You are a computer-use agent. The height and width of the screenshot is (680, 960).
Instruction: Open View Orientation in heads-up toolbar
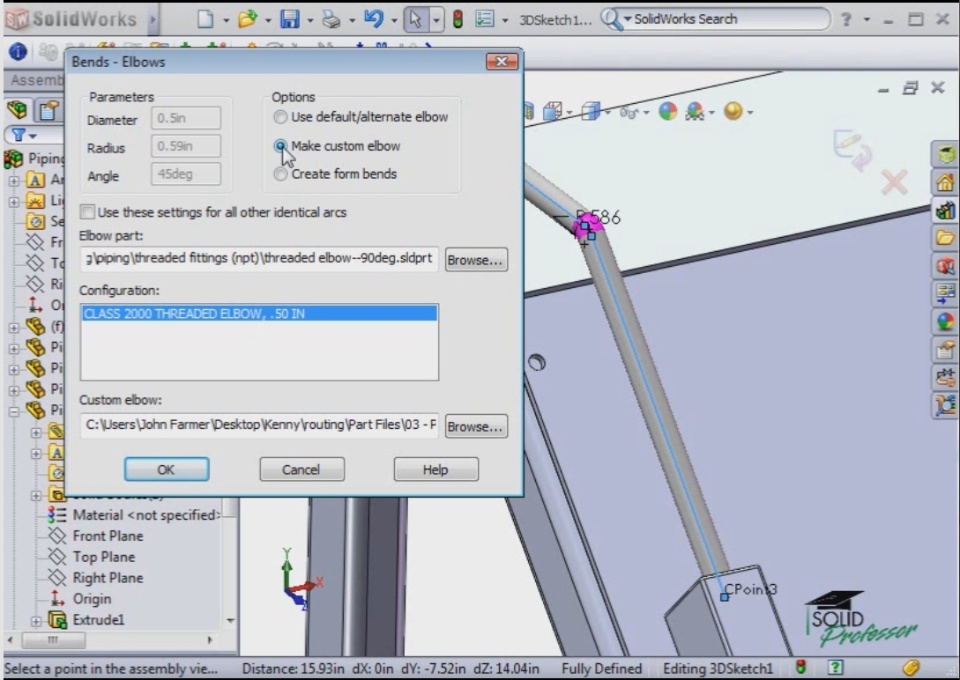pos(552,111)
